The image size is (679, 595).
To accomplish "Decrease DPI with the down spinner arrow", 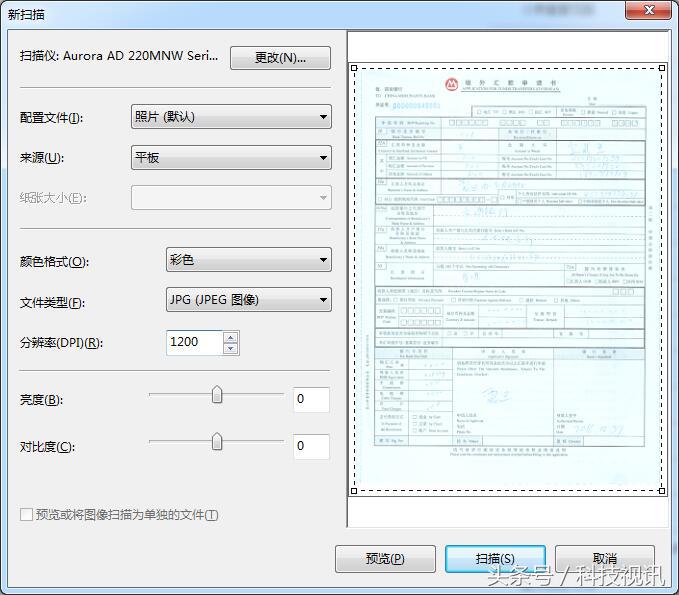I will tap(231, 349).
